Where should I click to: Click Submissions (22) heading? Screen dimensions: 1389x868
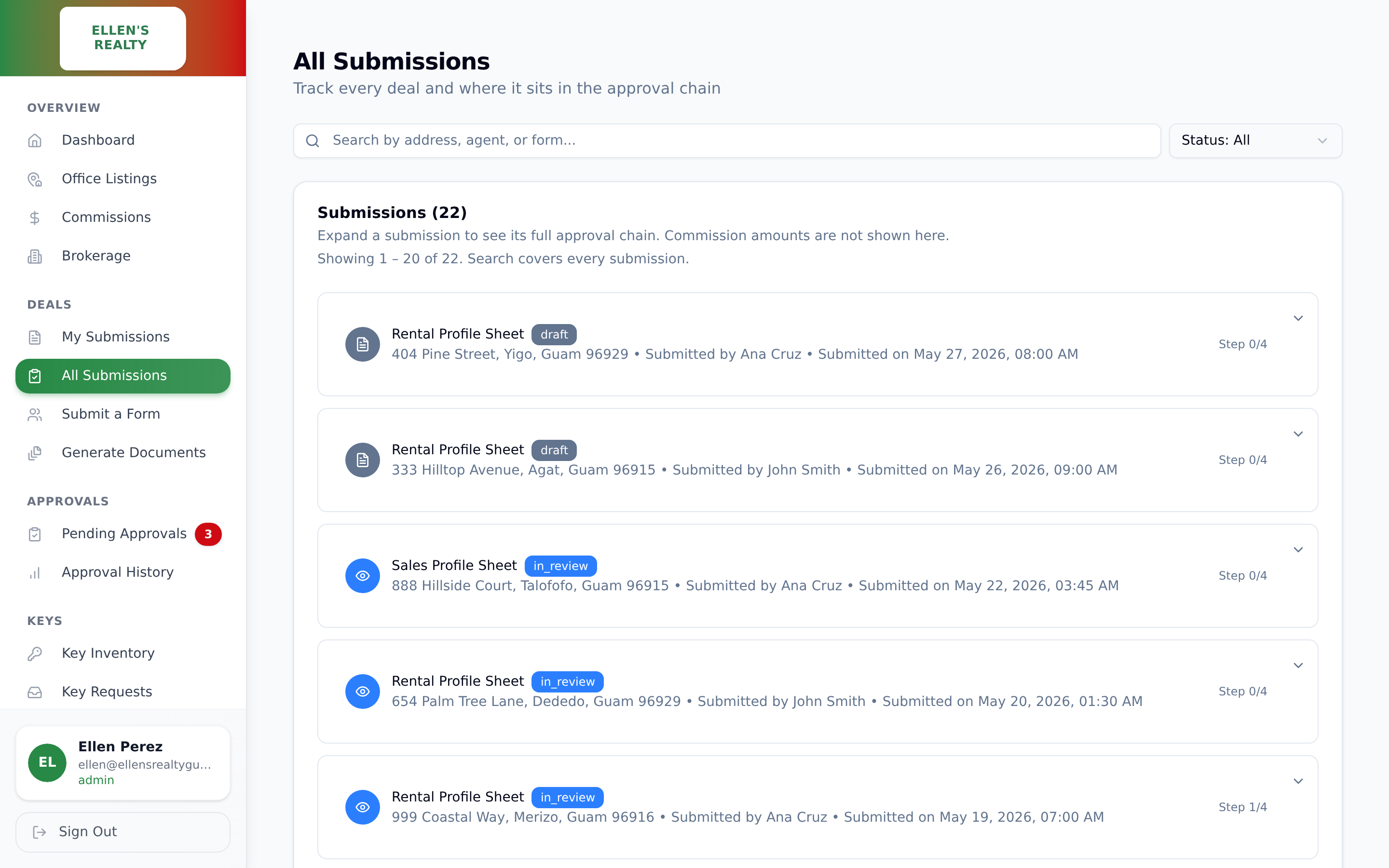[x=392, y=213]
